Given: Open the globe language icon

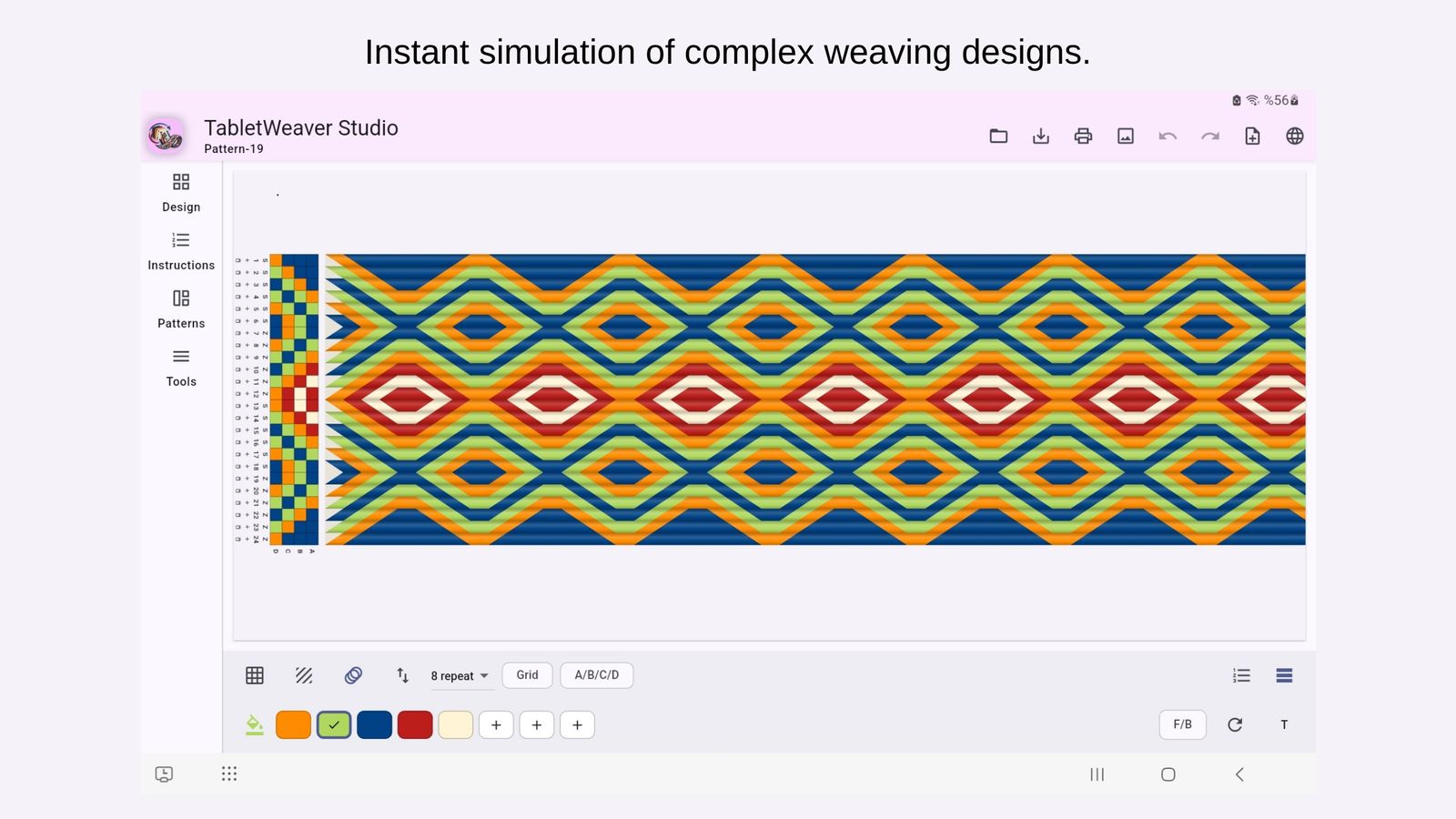Looking at the screenshot, I should tap(1295, 136).
